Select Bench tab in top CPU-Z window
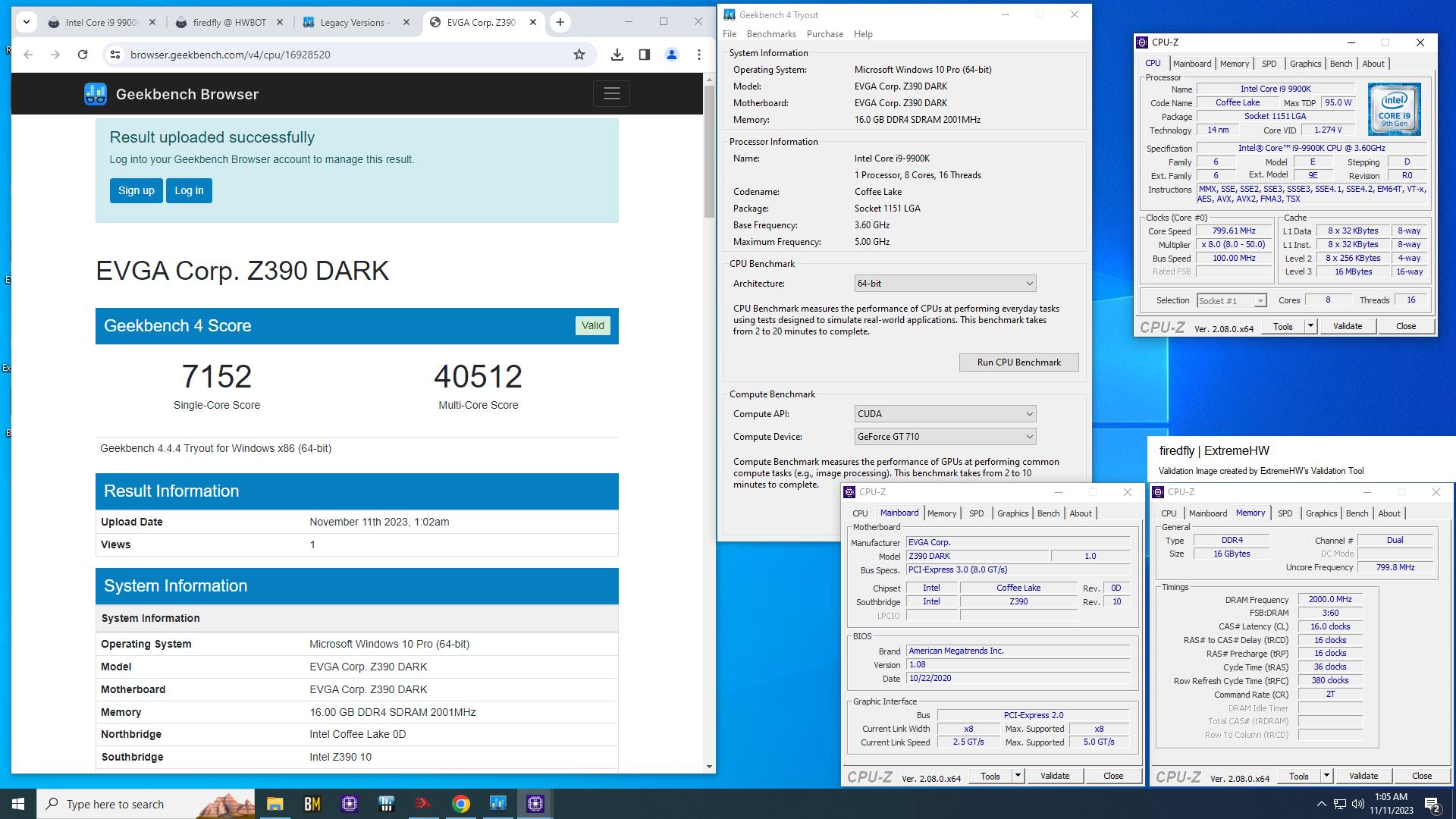The height and width of the screenshot is (819, 1456). [1341, 64]
